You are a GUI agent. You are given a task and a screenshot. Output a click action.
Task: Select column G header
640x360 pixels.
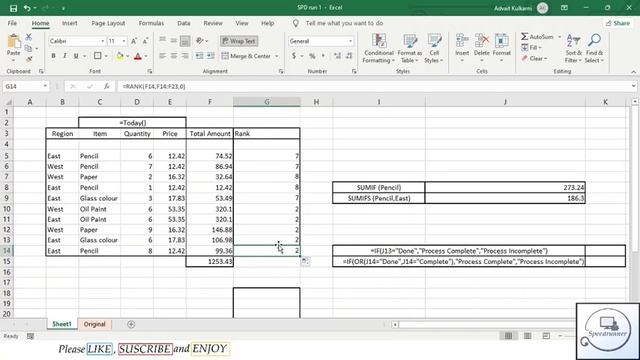(267, 102)
